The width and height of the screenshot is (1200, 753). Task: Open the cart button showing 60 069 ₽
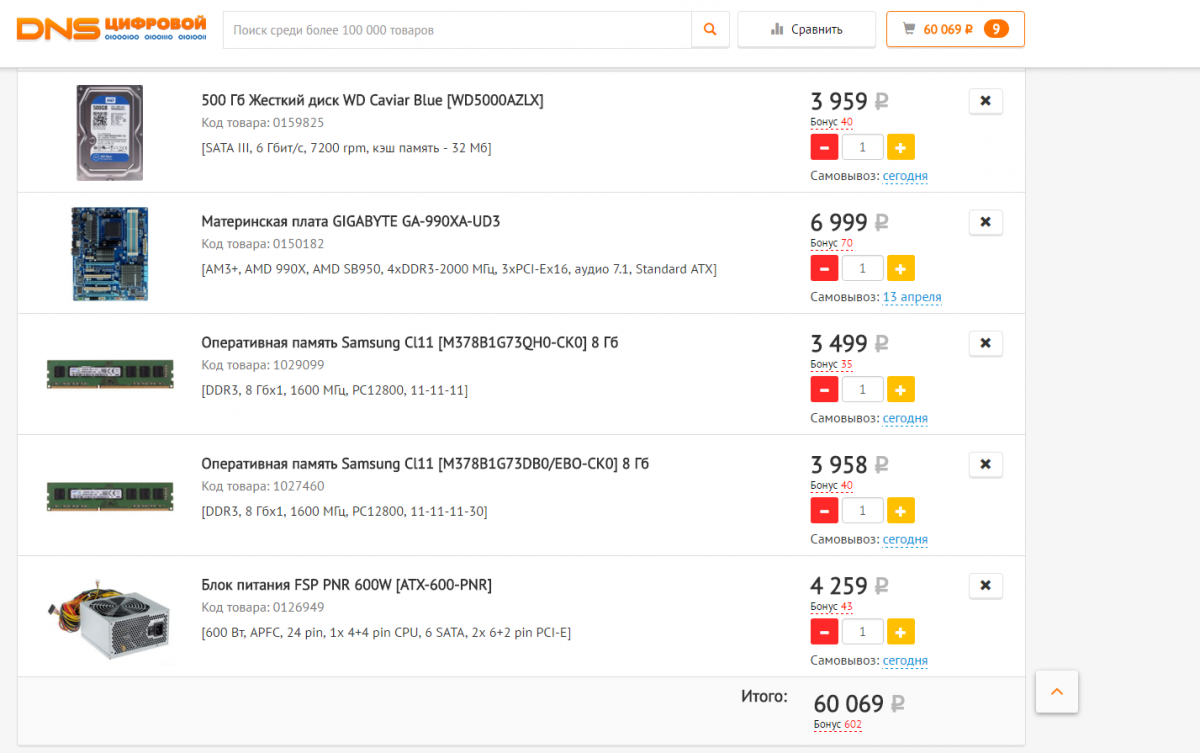pyautogui.click(x=955, y=29)
